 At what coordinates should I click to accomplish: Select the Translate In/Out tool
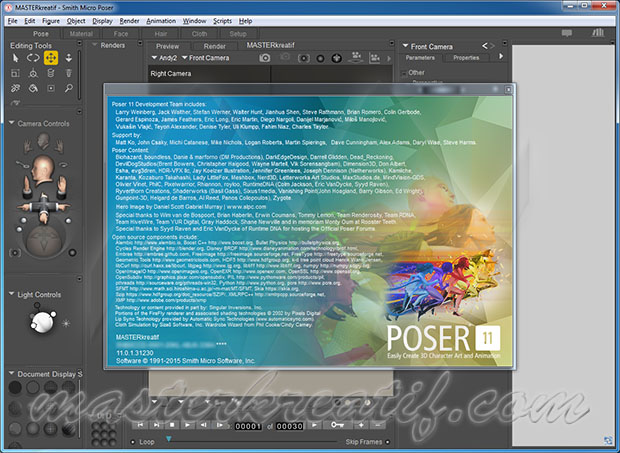click(69, 58)
